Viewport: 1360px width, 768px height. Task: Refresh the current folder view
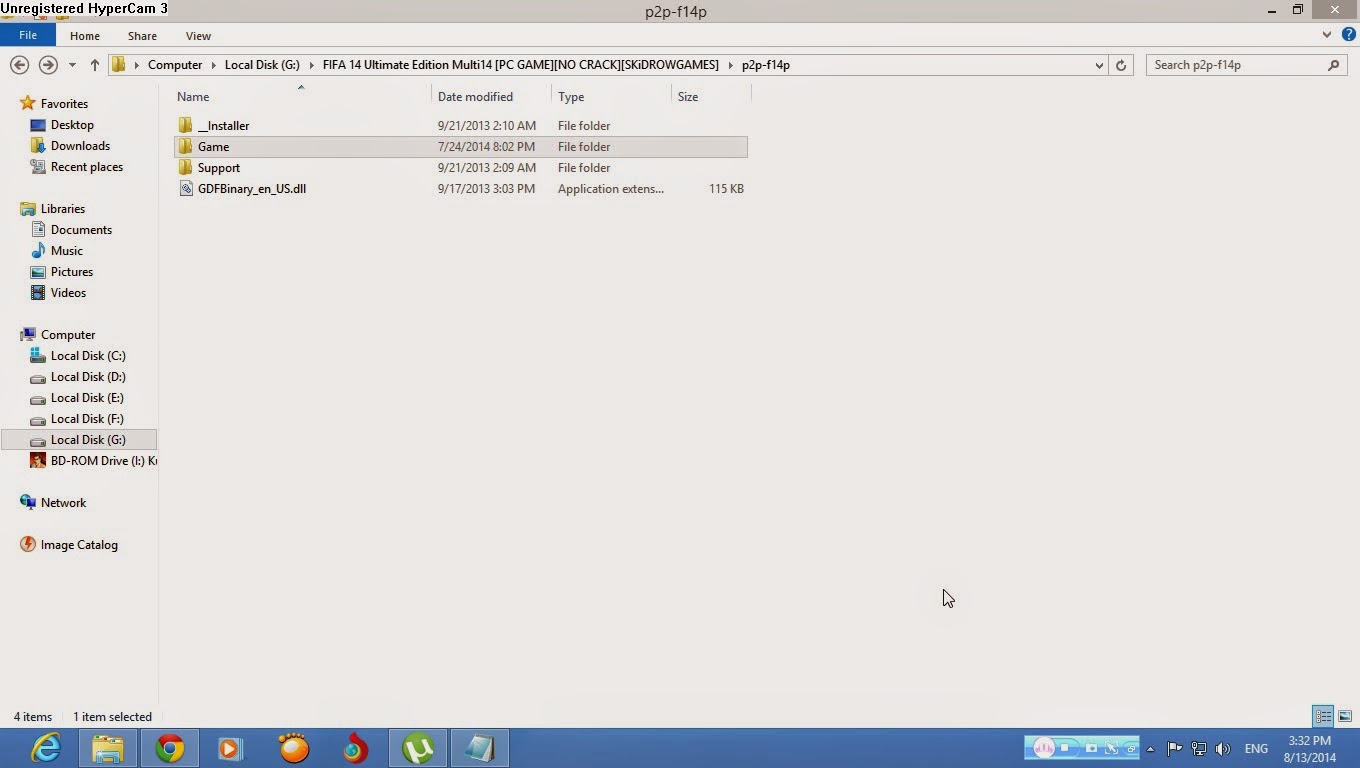[x=1121, y=65]
